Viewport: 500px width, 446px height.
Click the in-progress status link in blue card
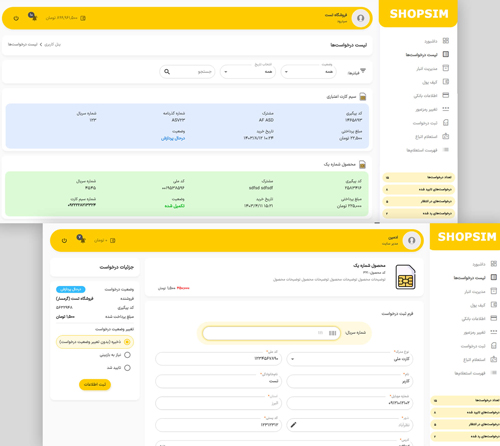pyautogui.click(x=173, y=138)
